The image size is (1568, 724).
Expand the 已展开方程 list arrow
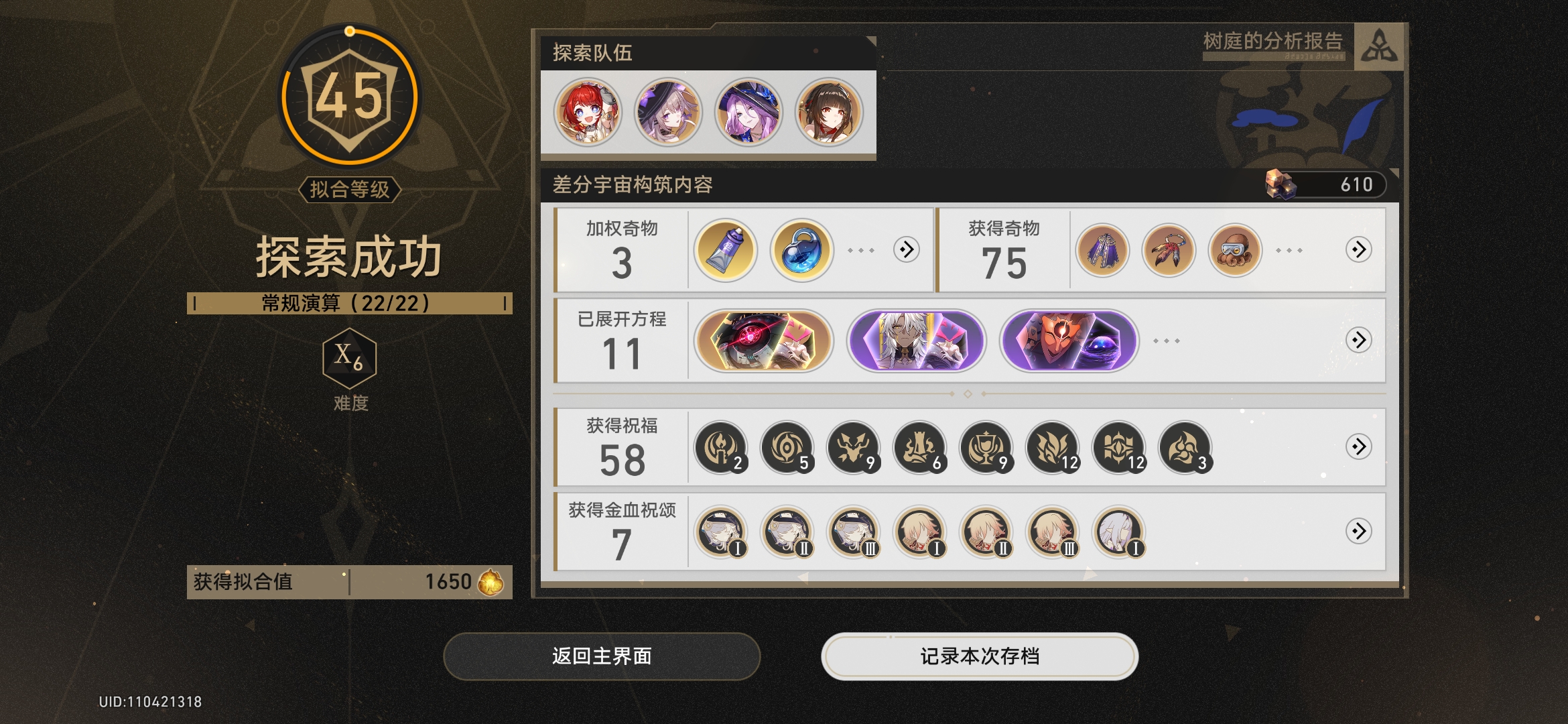pos(1358,340)
